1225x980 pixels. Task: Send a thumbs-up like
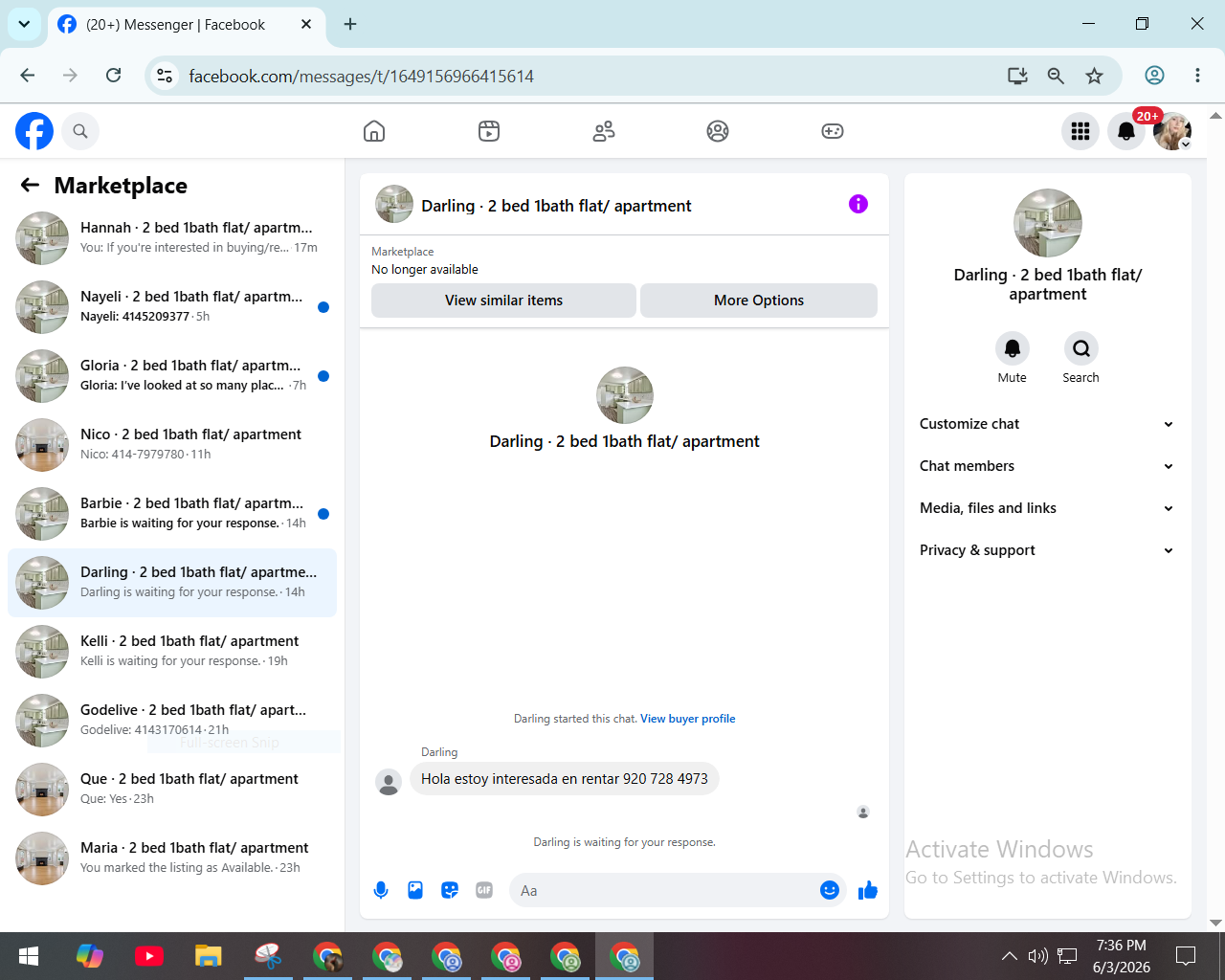(x=868, y=890)
